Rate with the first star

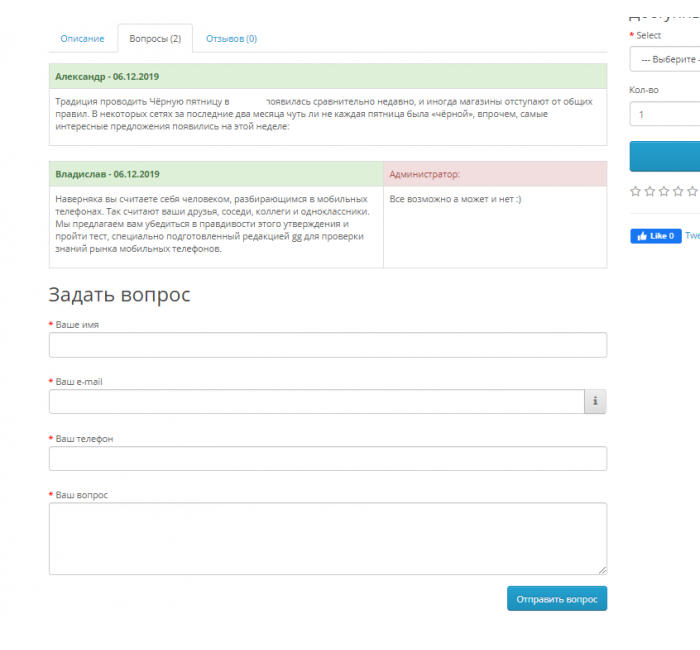tap(635, 192)
